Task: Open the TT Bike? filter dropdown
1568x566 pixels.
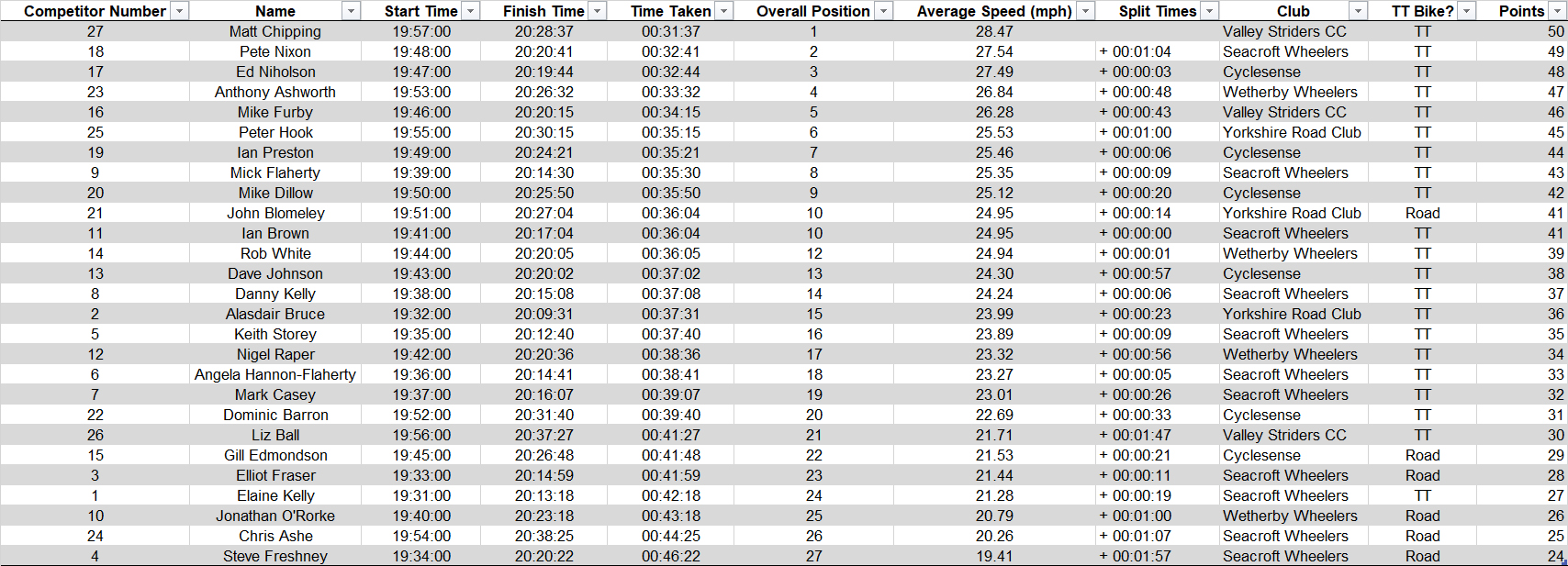Action: pos(1466,11)
